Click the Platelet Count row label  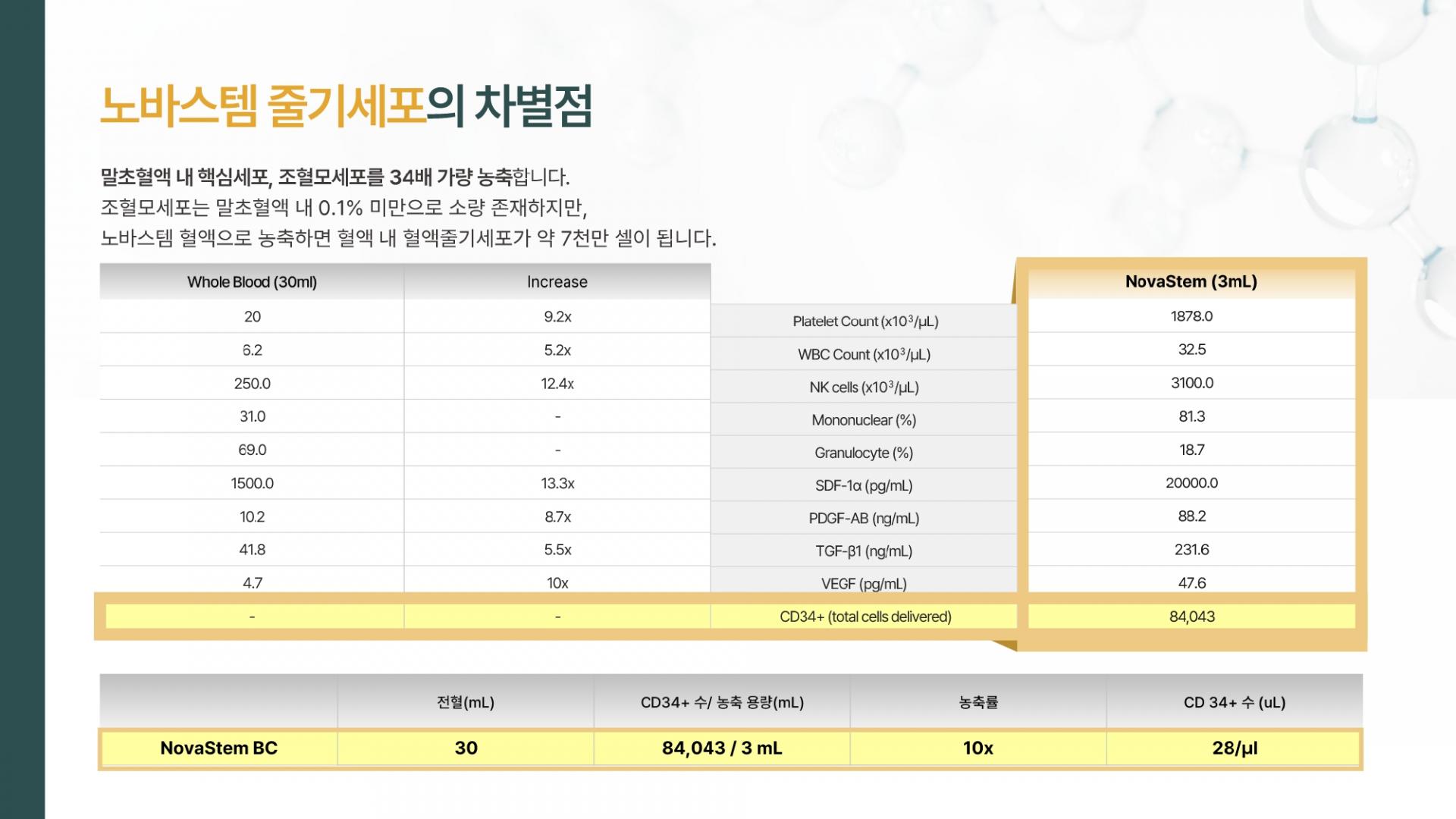(x=864, y=322)
